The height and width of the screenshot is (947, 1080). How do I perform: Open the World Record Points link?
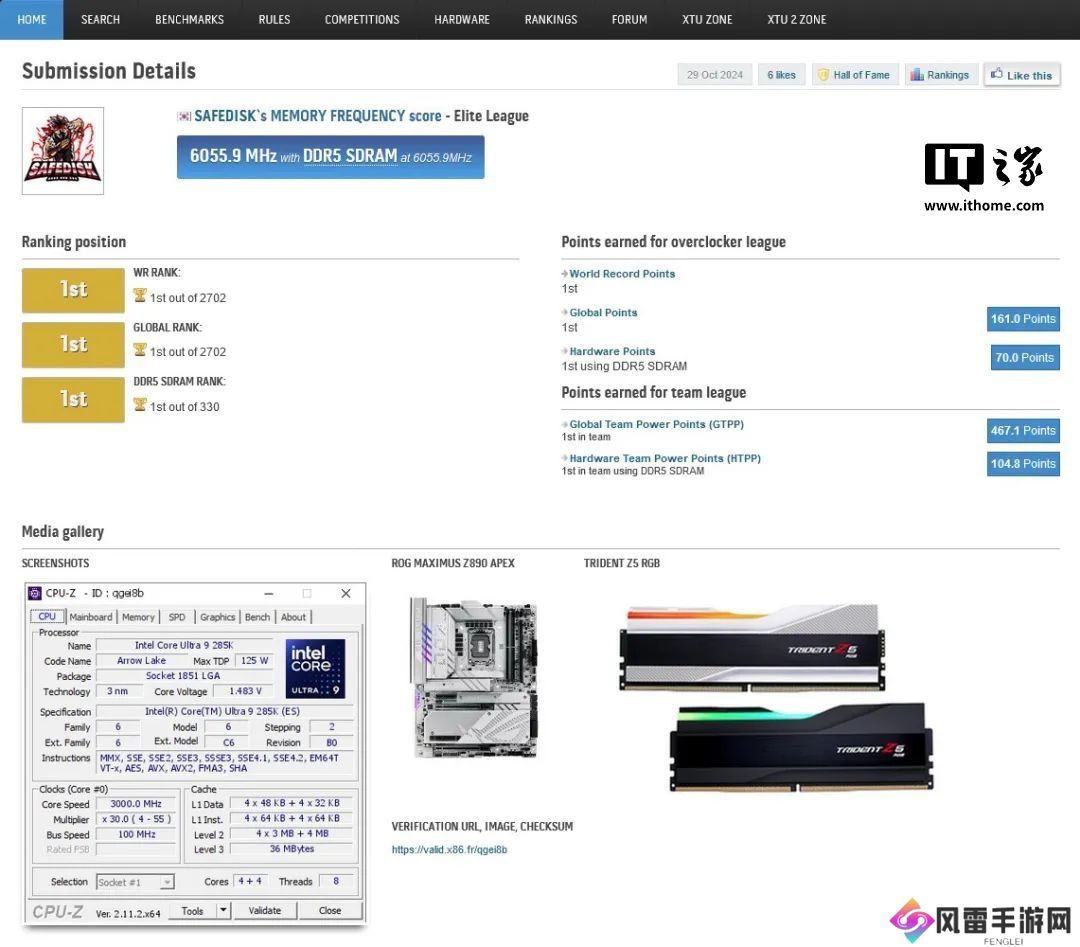coord(622,273)
